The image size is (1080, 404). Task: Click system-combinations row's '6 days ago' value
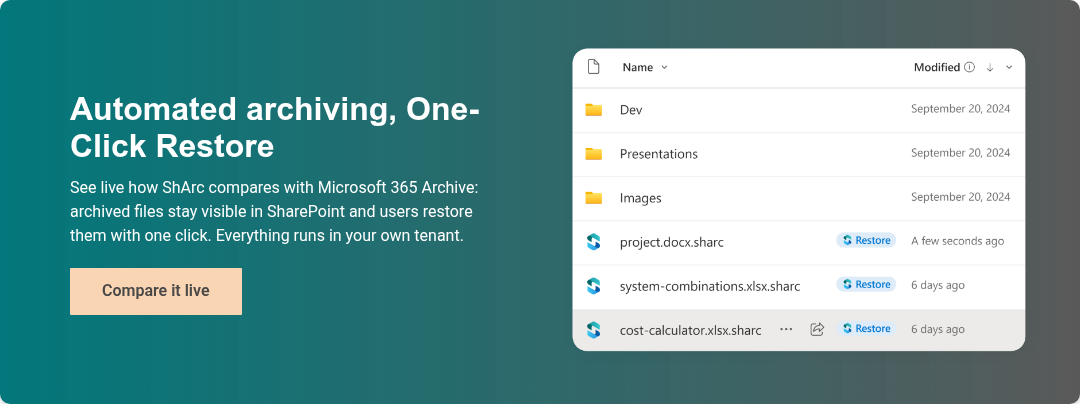[x=937, y=285]
